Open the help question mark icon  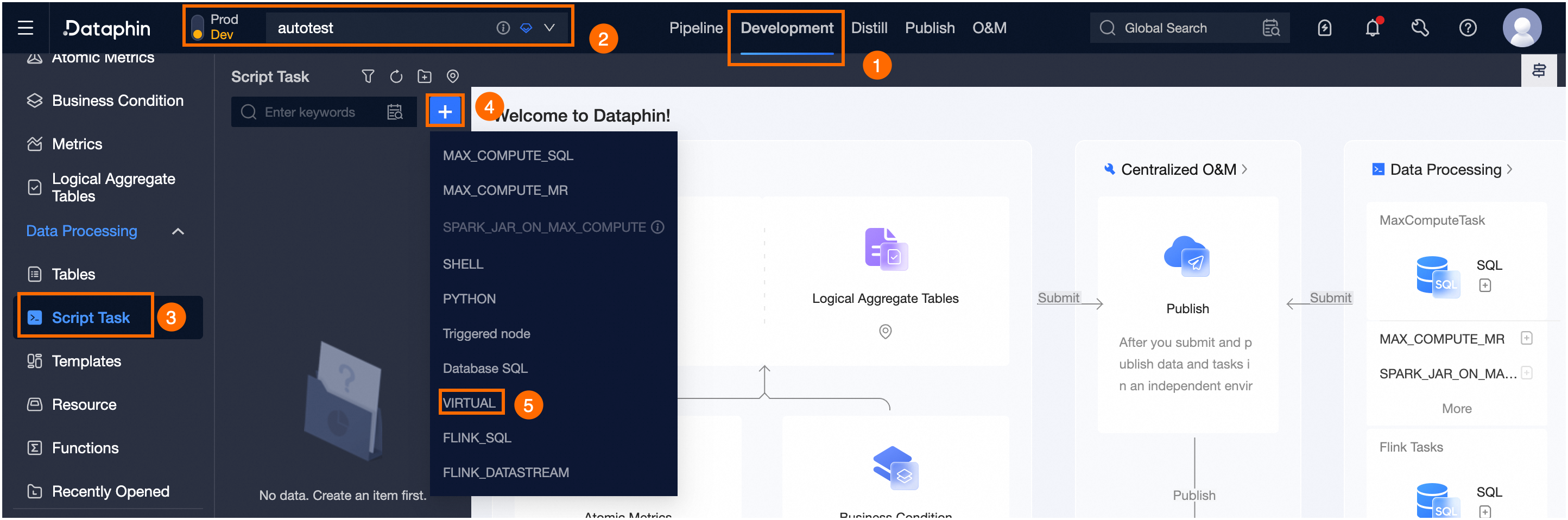click(x=1468, y=28)
